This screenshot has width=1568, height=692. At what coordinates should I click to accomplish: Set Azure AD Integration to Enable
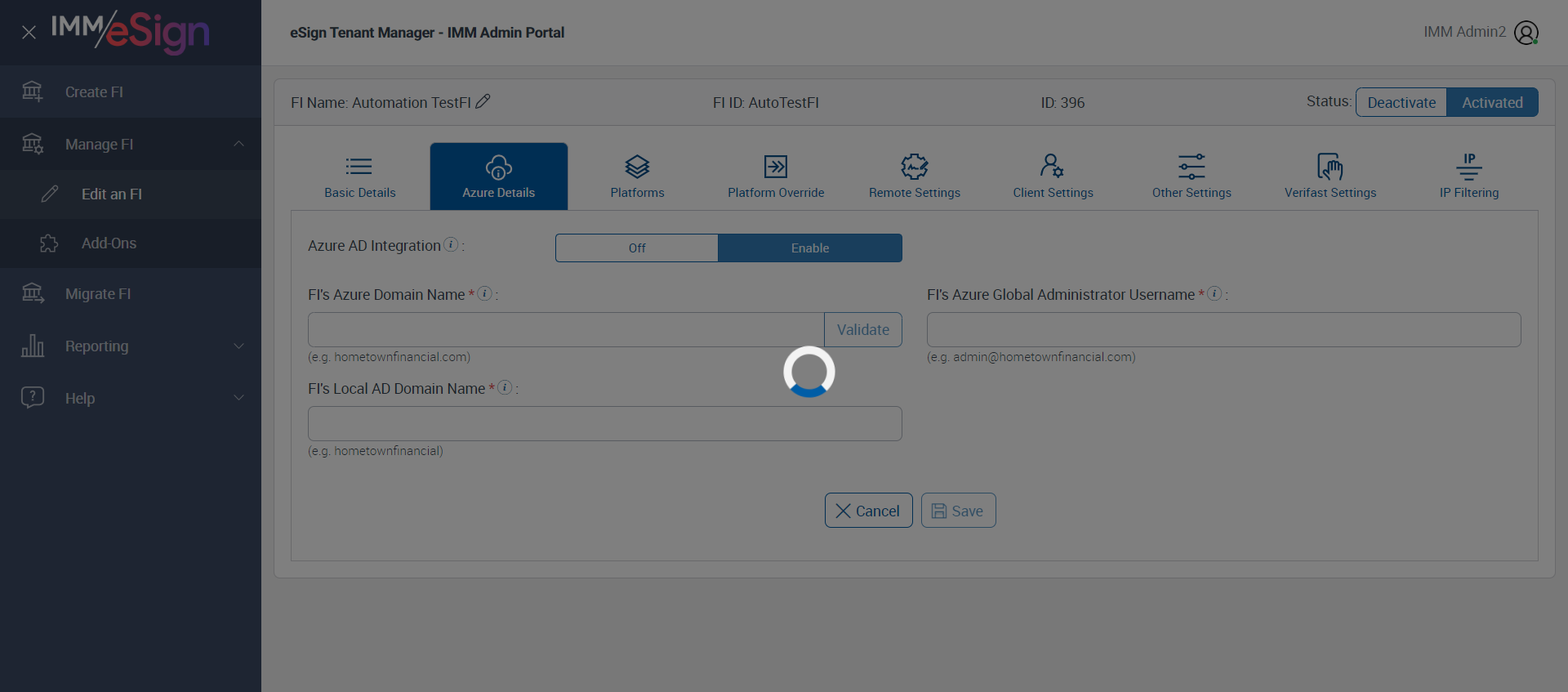810,248
